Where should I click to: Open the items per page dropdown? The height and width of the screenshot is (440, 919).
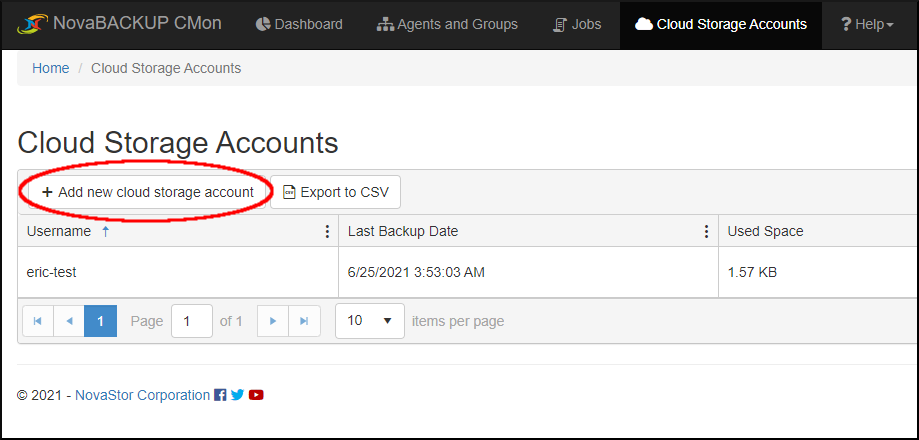(x=370, y=321)
